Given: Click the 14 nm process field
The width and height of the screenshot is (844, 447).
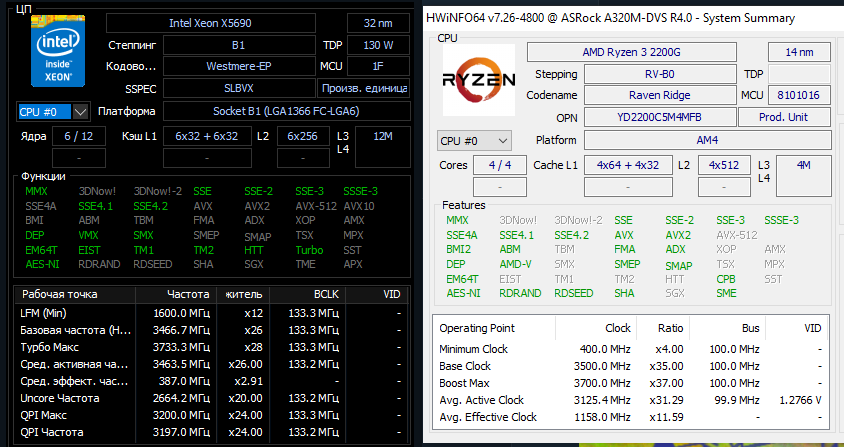Looking at the screenshot, I should 799,52.
